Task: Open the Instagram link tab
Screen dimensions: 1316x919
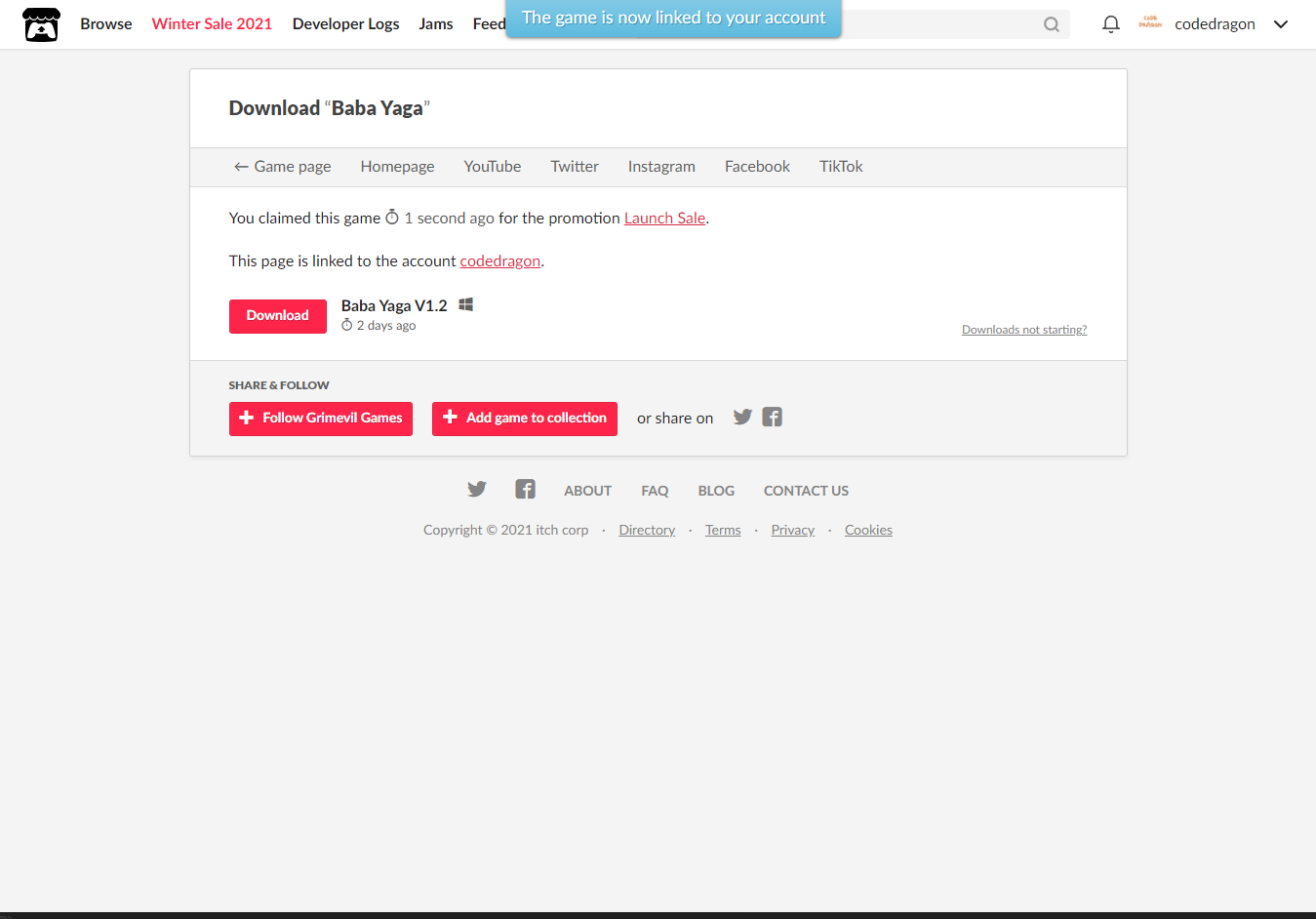Action: pos(661,167)
